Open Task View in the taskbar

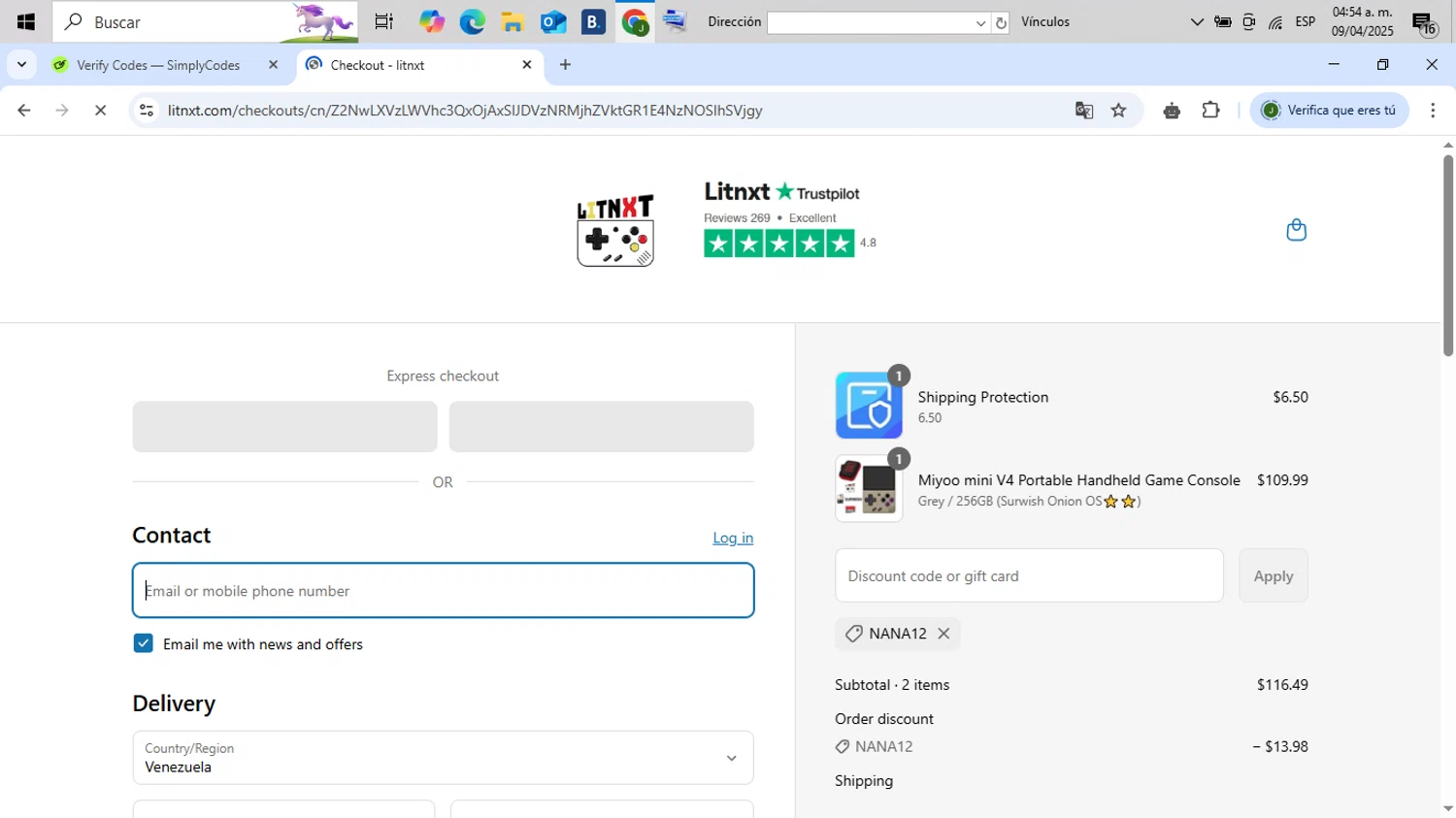coord(384,21)
